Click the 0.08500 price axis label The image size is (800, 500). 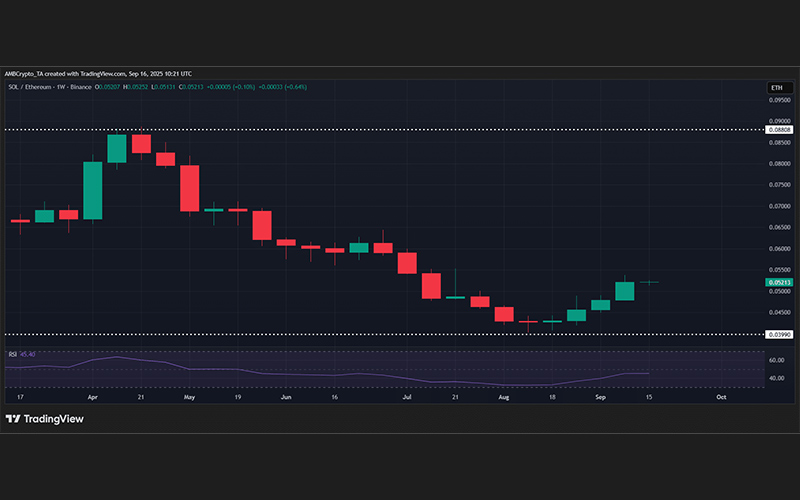[780, 142]
